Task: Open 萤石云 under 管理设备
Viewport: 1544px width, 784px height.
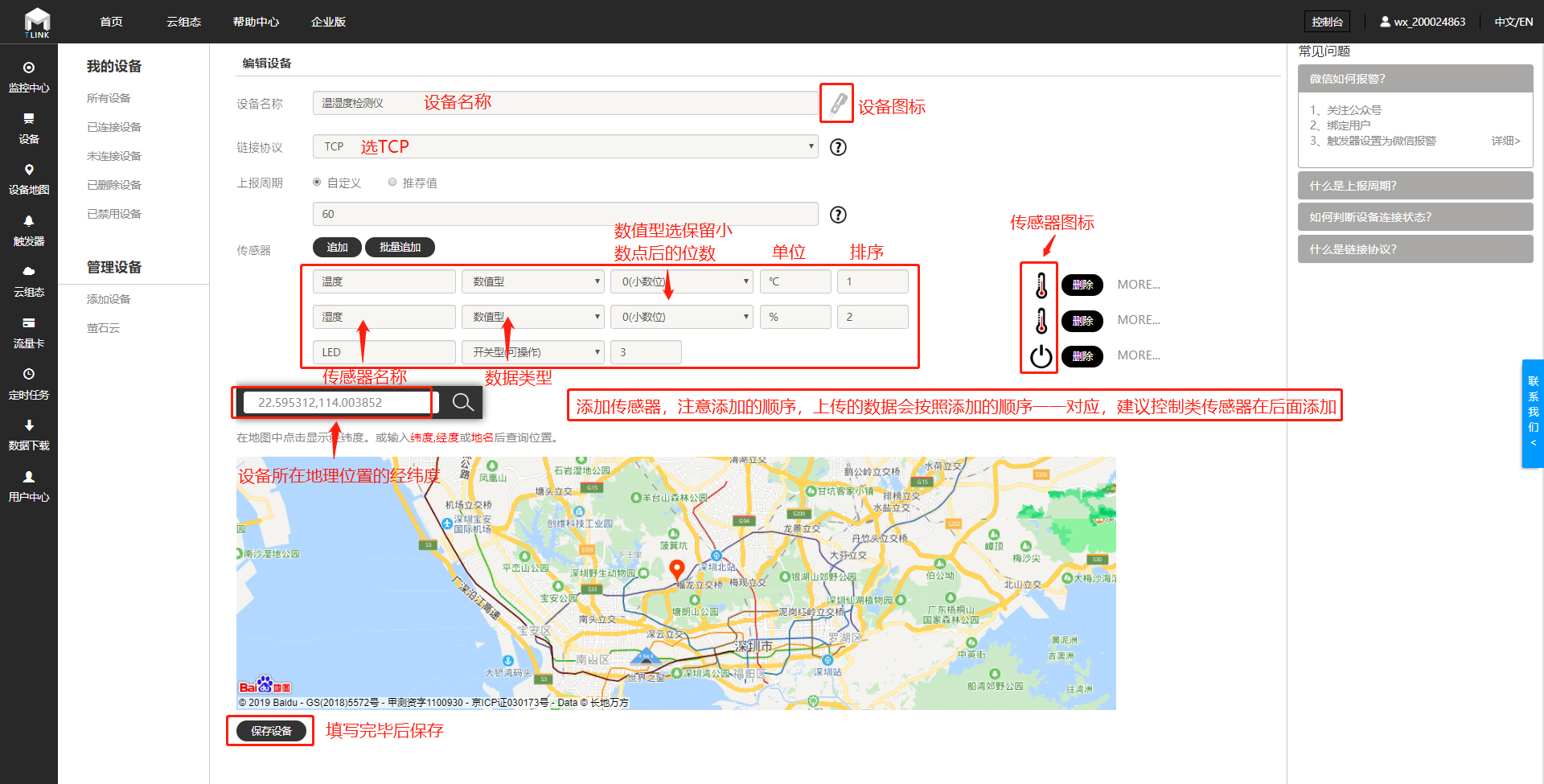Action: [x=103, y=328]
